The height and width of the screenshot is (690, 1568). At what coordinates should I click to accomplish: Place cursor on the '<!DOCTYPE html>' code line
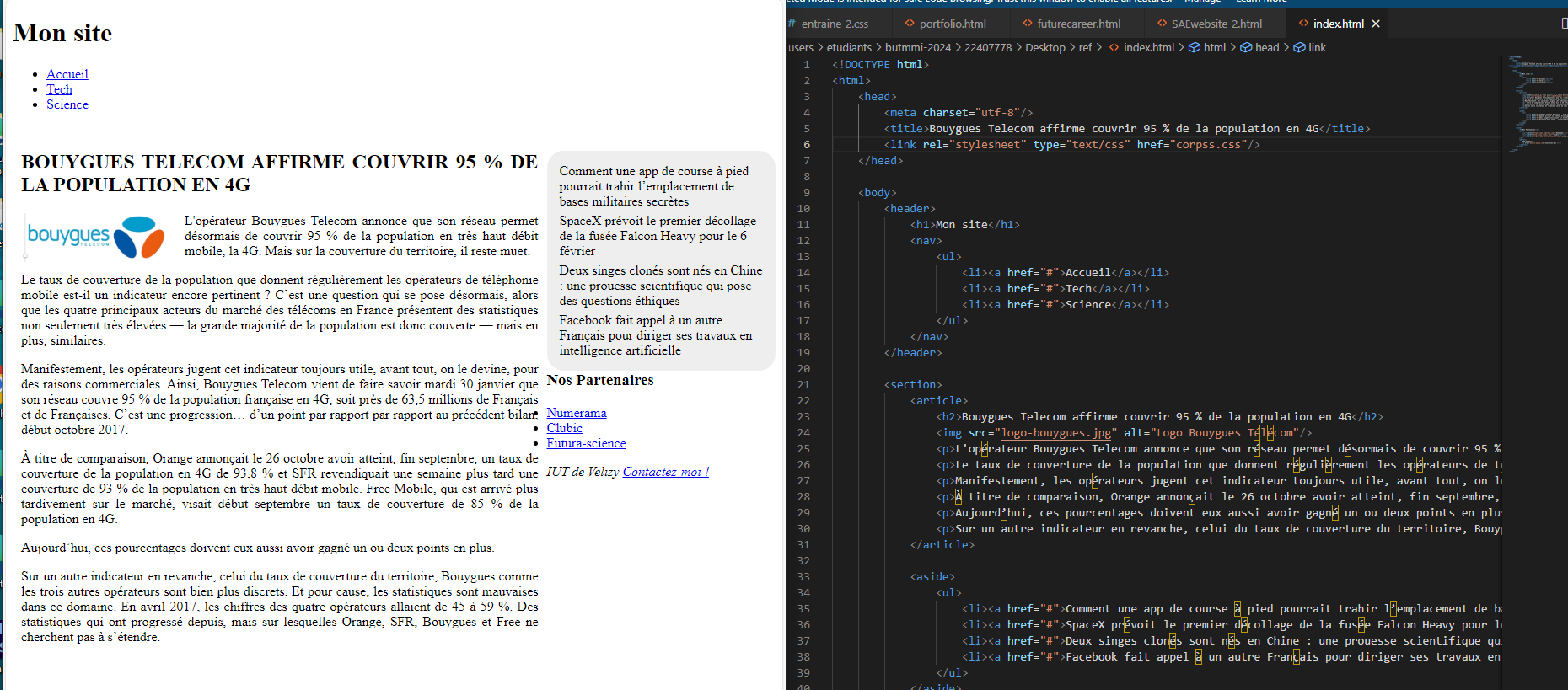880,64
